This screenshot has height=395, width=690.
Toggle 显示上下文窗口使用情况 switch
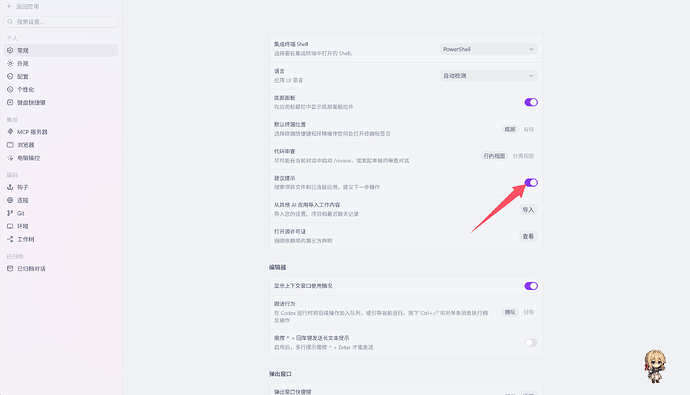click(x=531, y=286)
